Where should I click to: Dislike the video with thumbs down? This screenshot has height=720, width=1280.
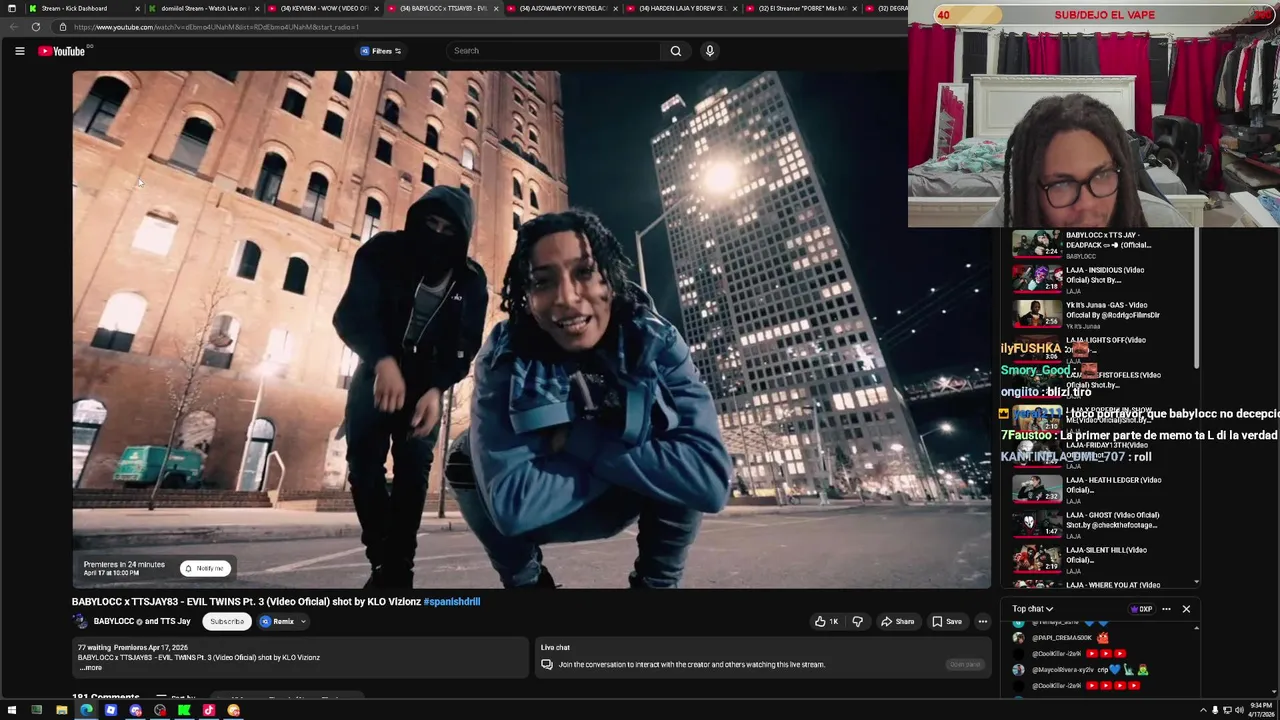(858, 622)
